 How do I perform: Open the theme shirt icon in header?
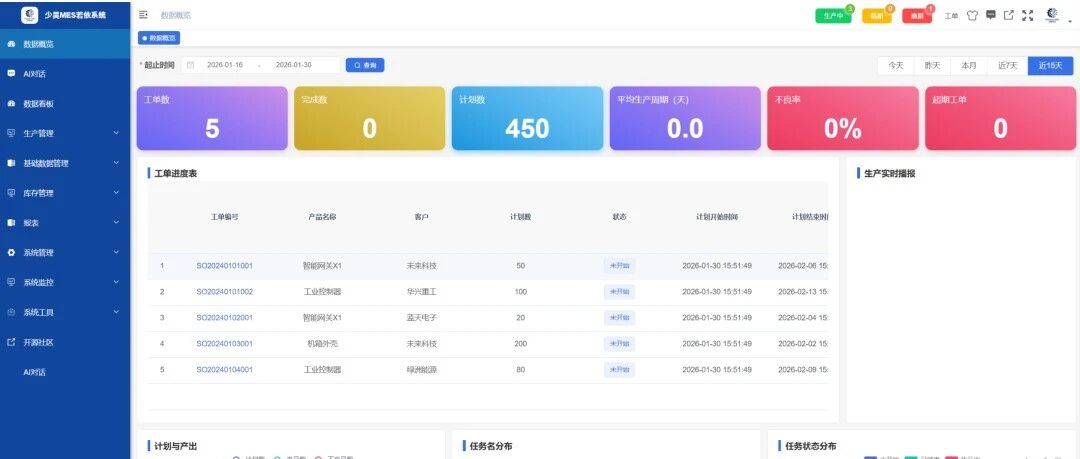pyautogui.click(x=972, y=15)
